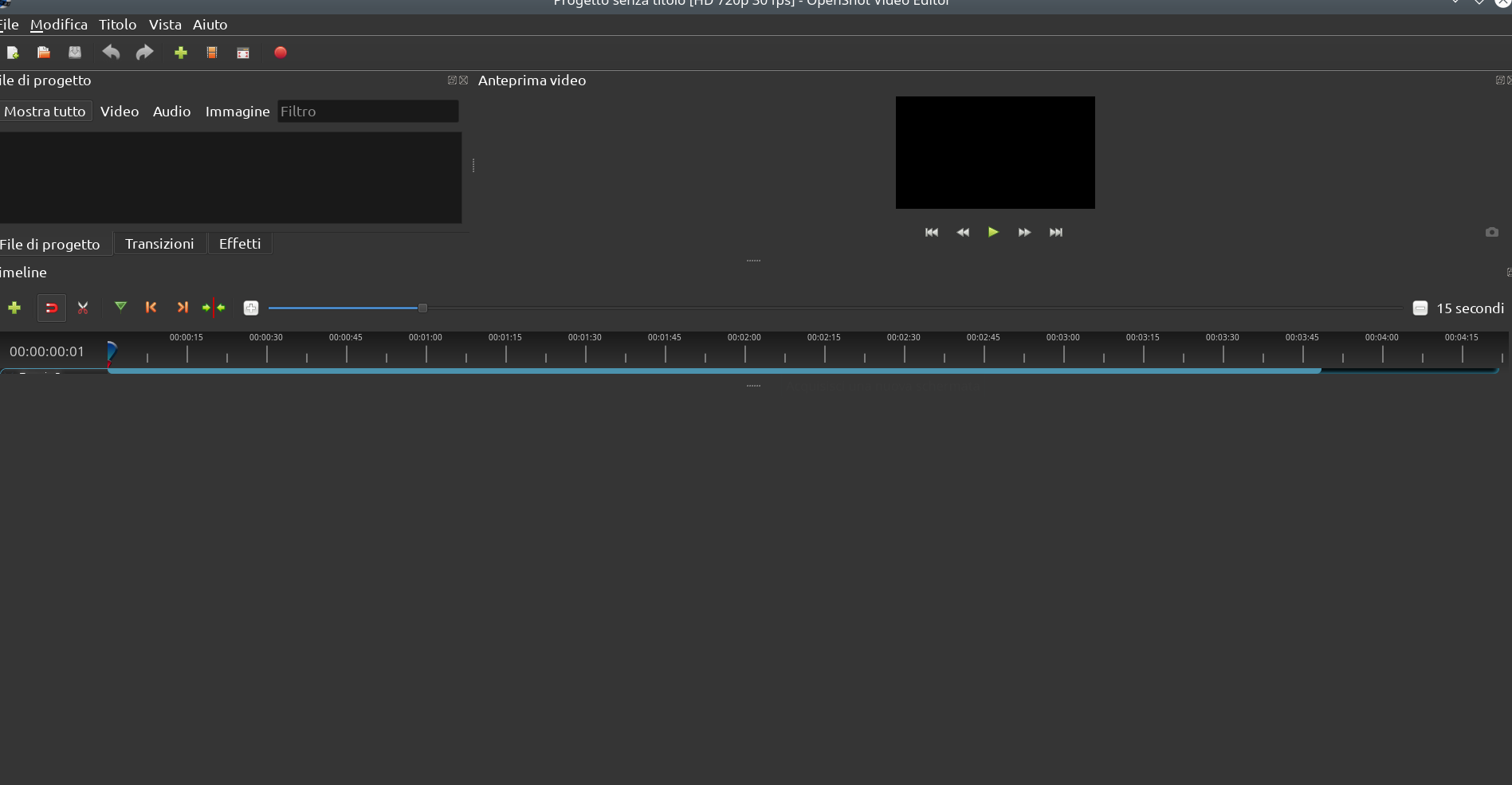Toggle snapping with the magnet icon

tap(52, 308)
